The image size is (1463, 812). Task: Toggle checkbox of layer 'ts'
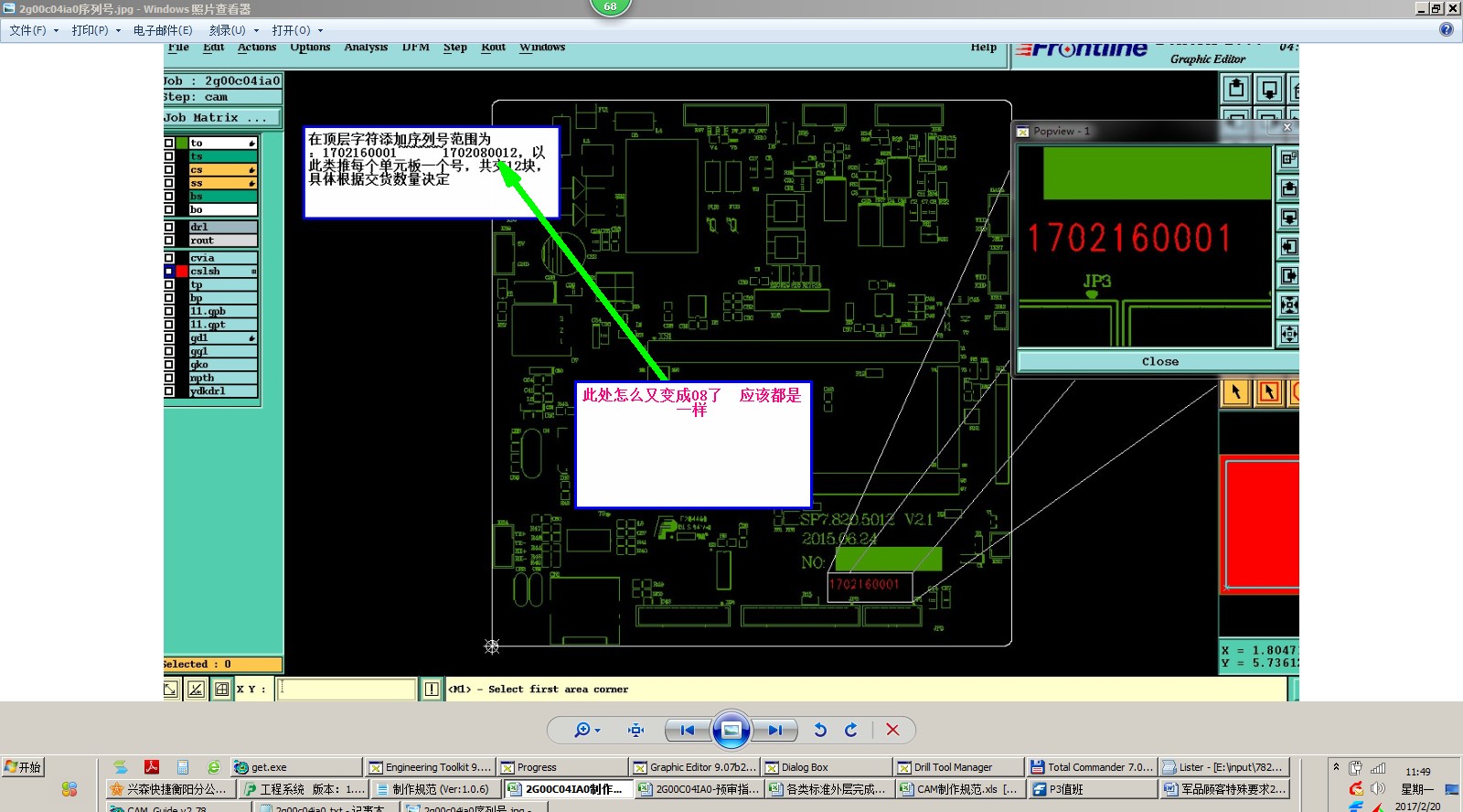tap(169, 156)
